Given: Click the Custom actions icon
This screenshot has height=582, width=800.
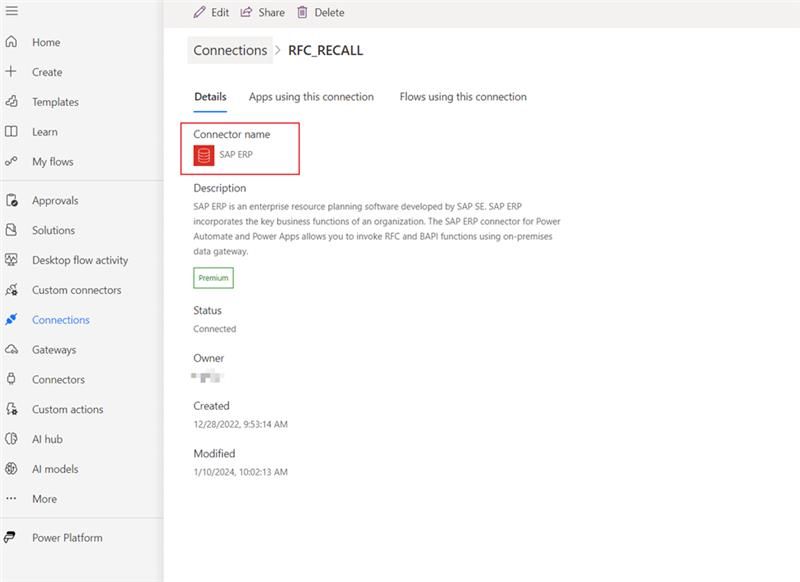Looking at the screenshot, I should click(x=11, y=409).
